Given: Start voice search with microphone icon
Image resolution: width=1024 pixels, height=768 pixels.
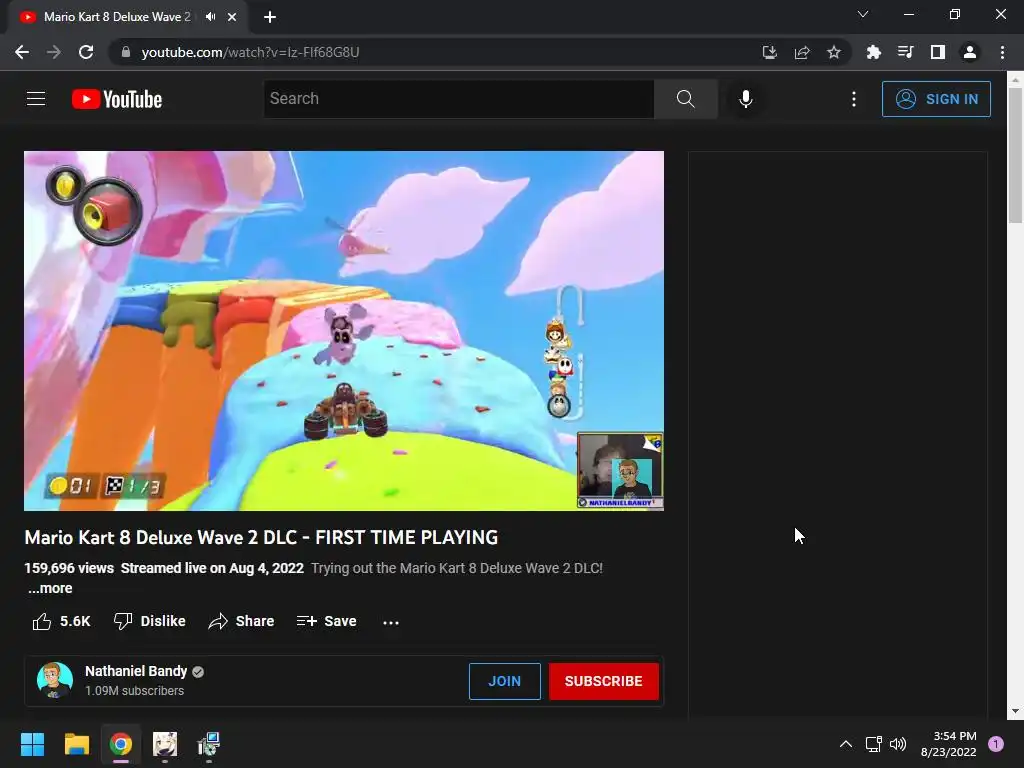Looking at the screenshot, I should (x=745, y=99).
